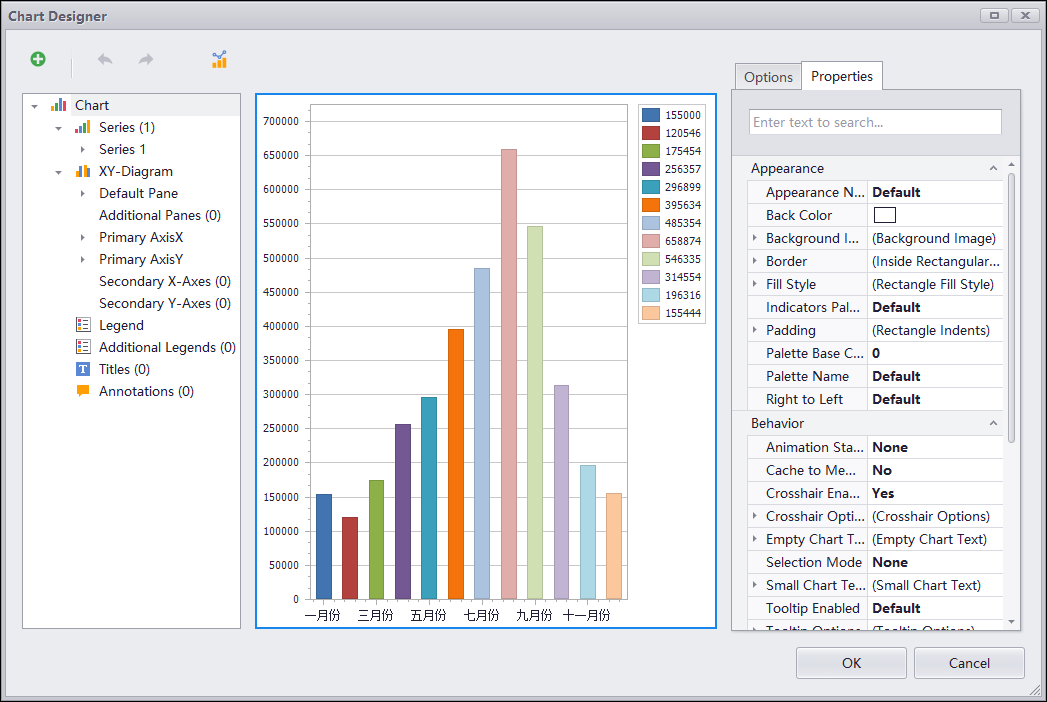
Task: Click the green Add element plus icon
Action: click(38, 59)
